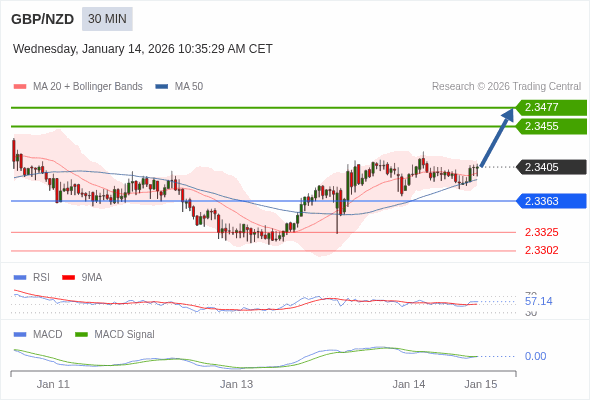Image resolution: width=590 pixels, height=400 pixels.
Task: Click the pink MA 20 + Bollinger Bands swatch
Action: 20,87
